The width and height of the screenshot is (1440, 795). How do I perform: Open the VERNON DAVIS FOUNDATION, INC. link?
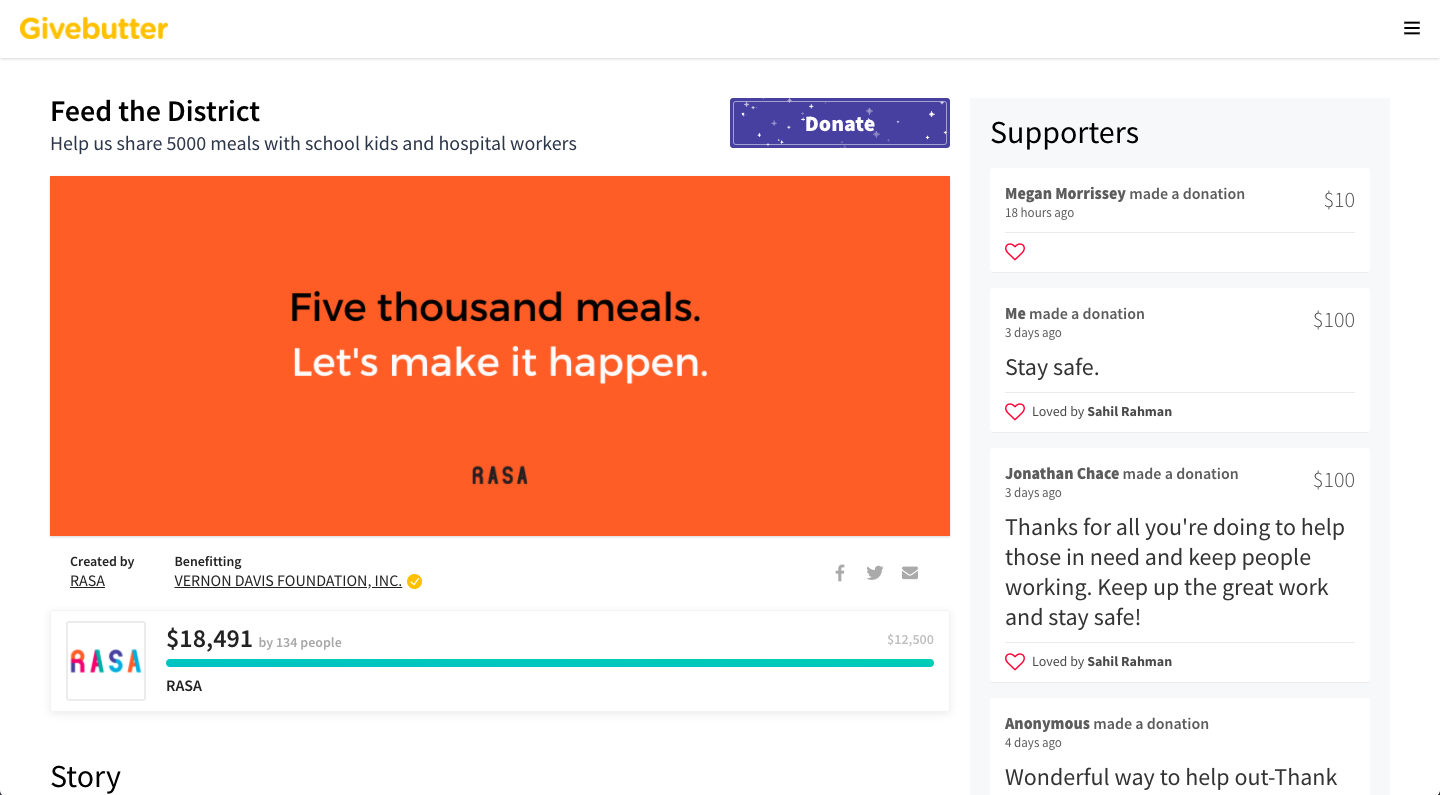pyautogui.click(x=288, y=581)
